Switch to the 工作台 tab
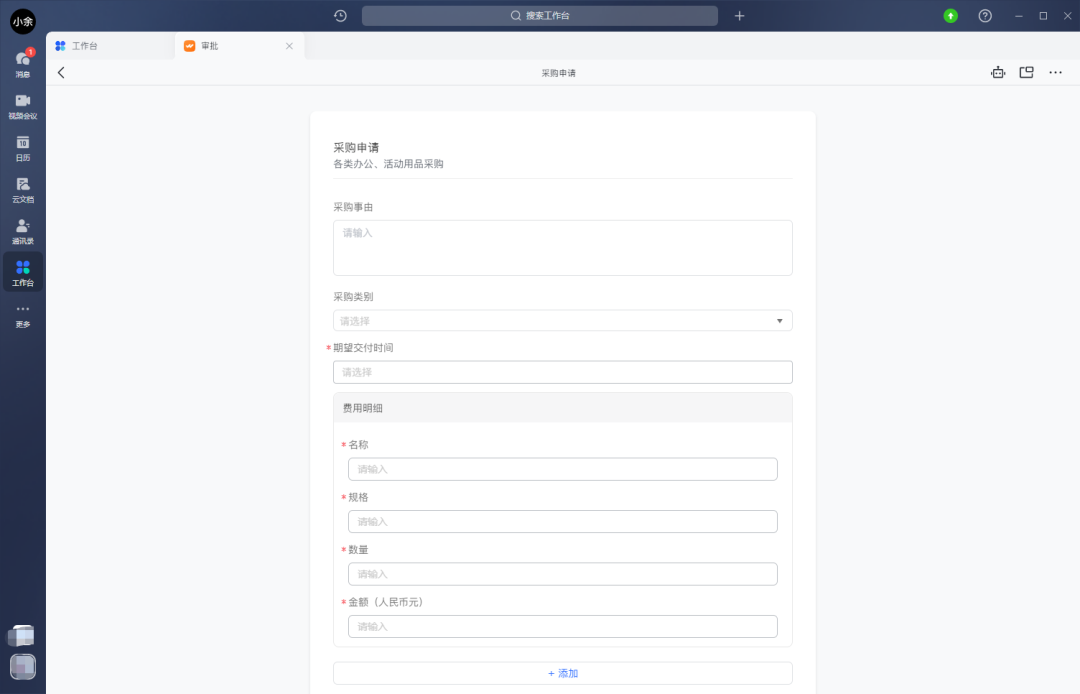This screenshot has height=694, width=1080. pyautogui.click(x=85, y=46)
